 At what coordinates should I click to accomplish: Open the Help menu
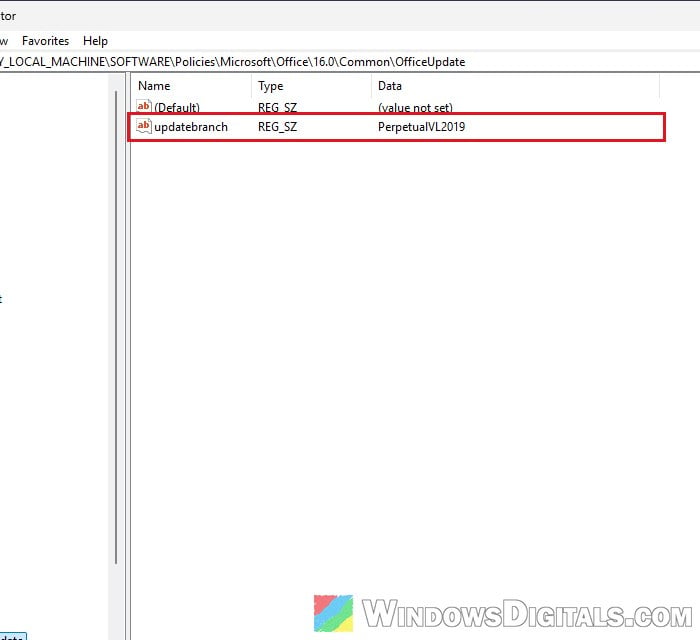click(95, 41)
